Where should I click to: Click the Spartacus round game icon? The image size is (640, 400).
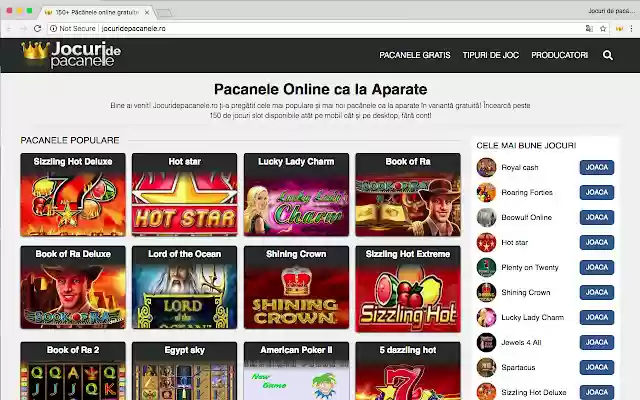(486, 367)
